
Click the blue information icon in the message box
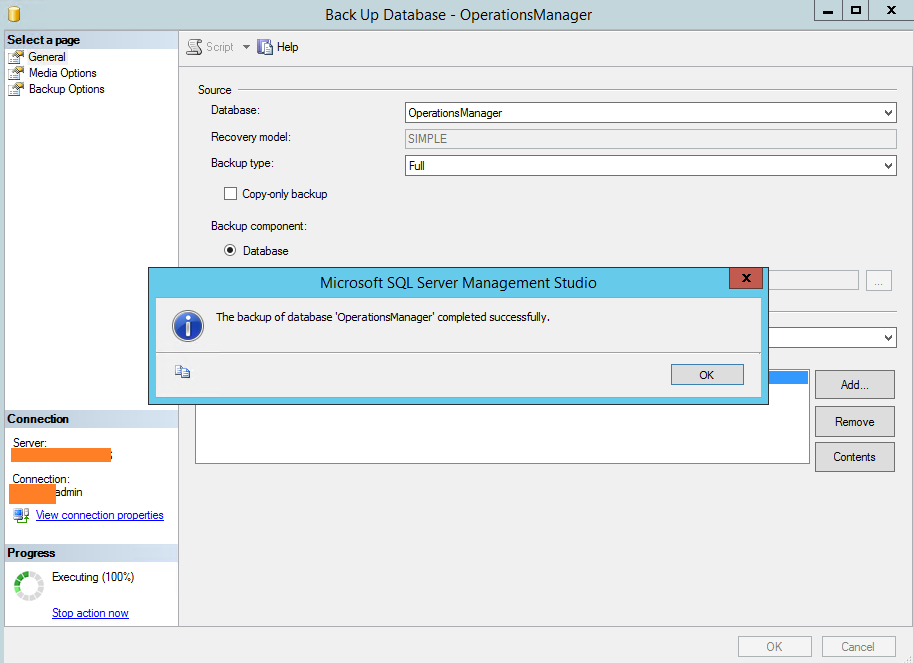188,325
